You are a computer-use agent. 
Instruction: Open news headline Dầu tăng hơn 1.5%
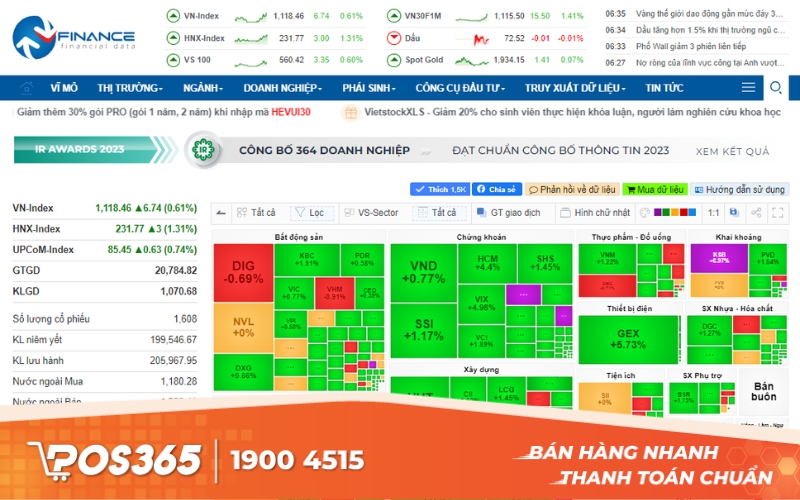(x=710, y=30)
